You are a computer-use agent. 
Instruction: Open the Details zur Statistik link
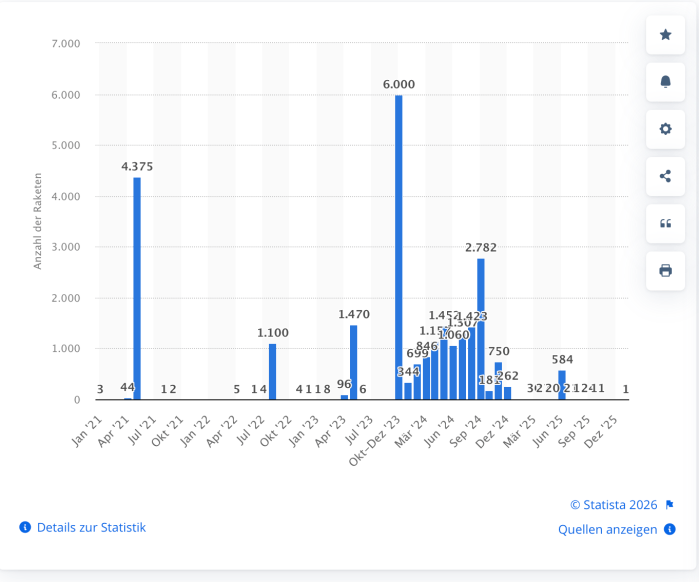91,527
